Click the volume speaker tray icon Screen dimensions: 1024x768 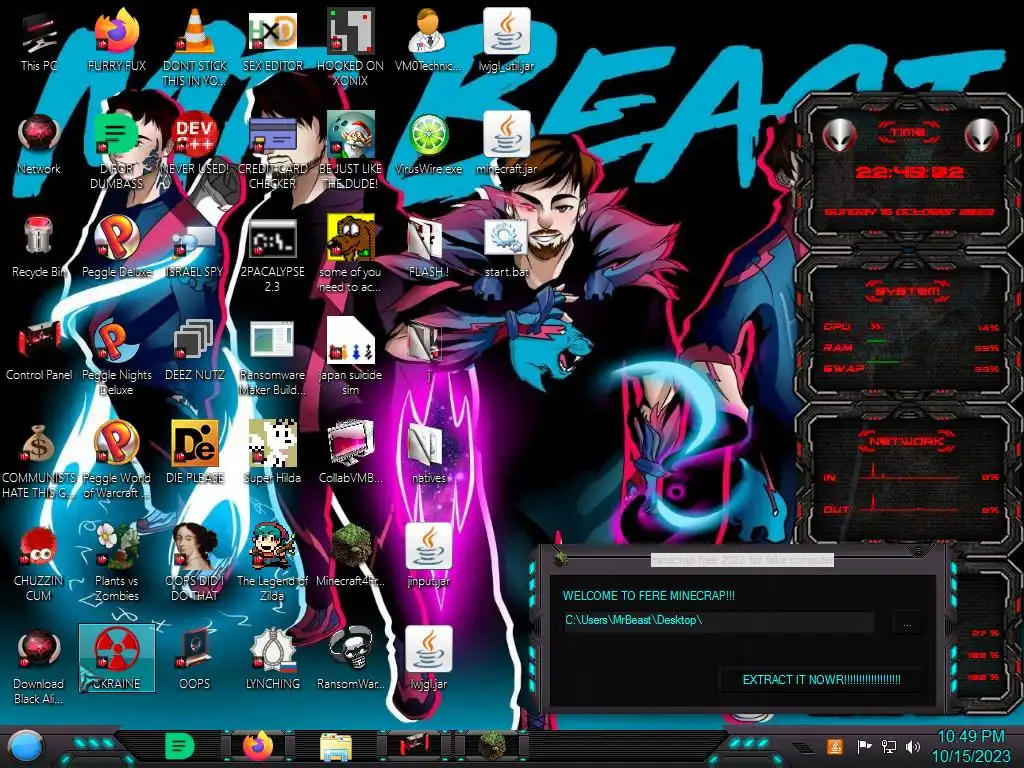tap(913, 746)
